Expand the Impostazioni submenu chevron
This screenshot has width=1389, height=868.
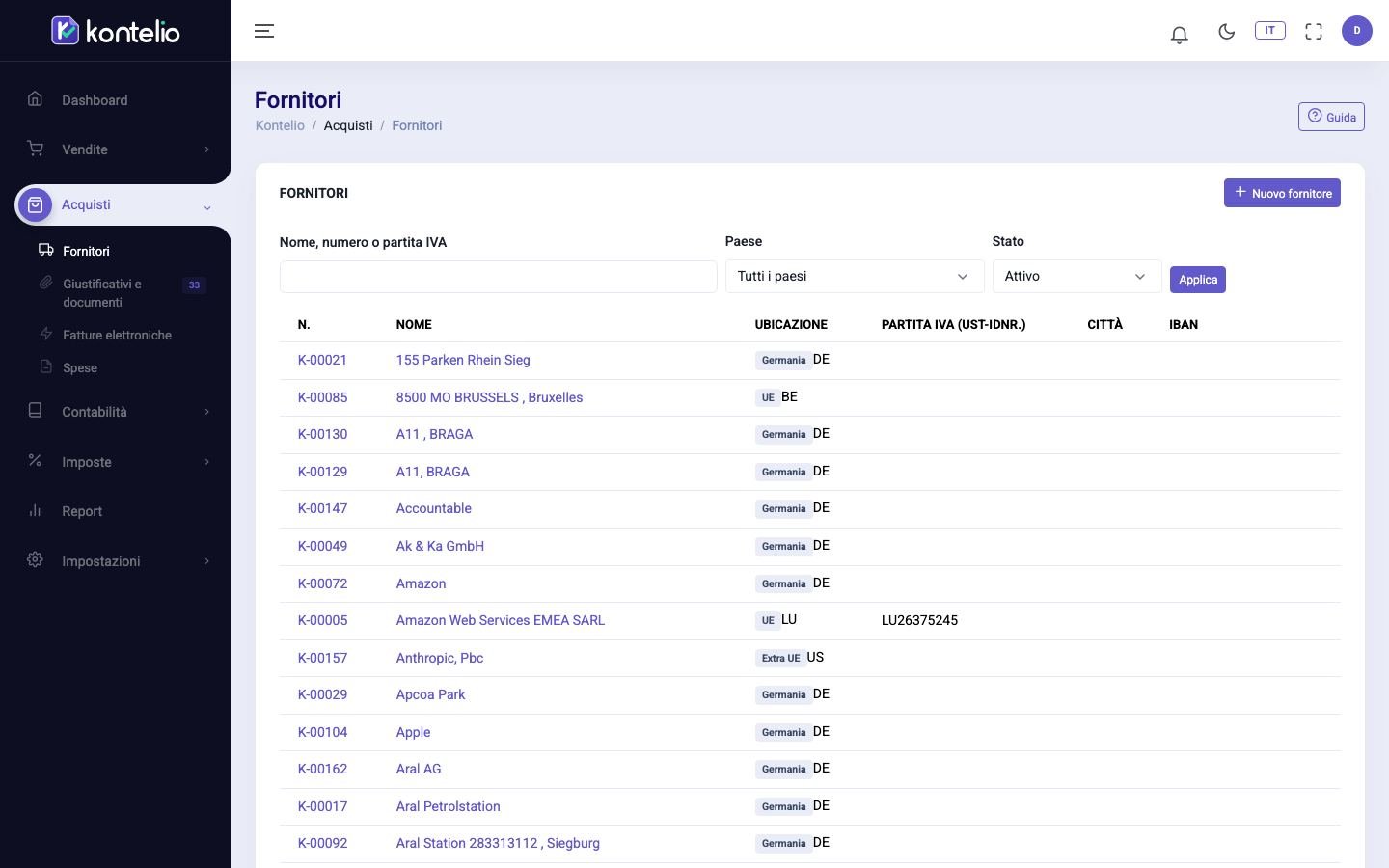(x=206, y=561)
